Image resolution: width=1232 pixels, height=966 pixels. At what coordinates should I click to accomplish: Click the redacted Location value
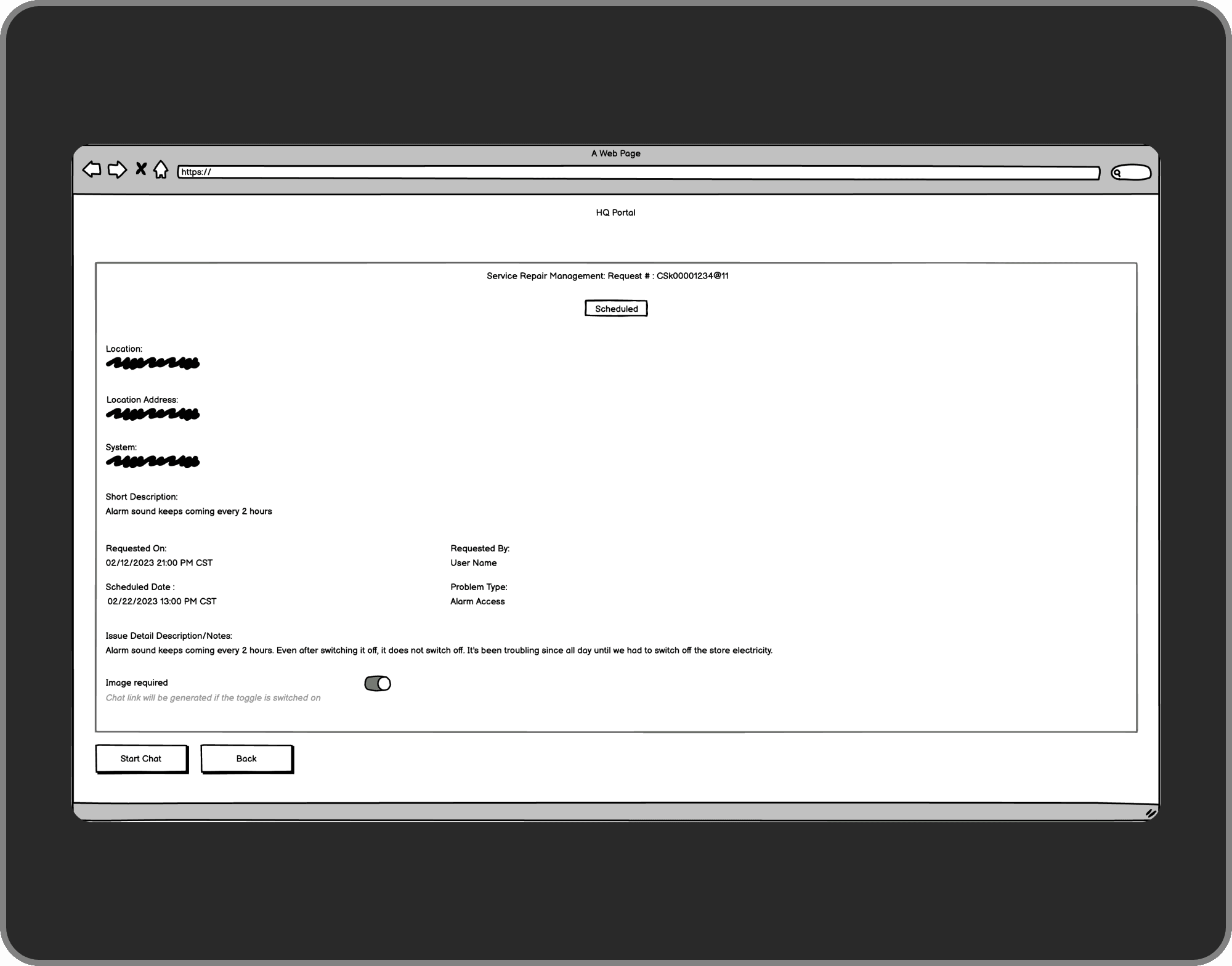(x=153, y=363)
